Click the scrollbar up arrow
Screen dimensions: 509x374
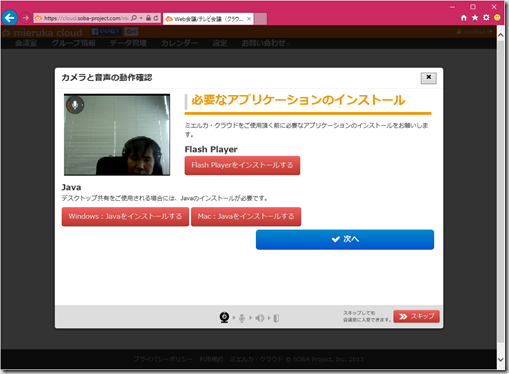coord(501,35)
